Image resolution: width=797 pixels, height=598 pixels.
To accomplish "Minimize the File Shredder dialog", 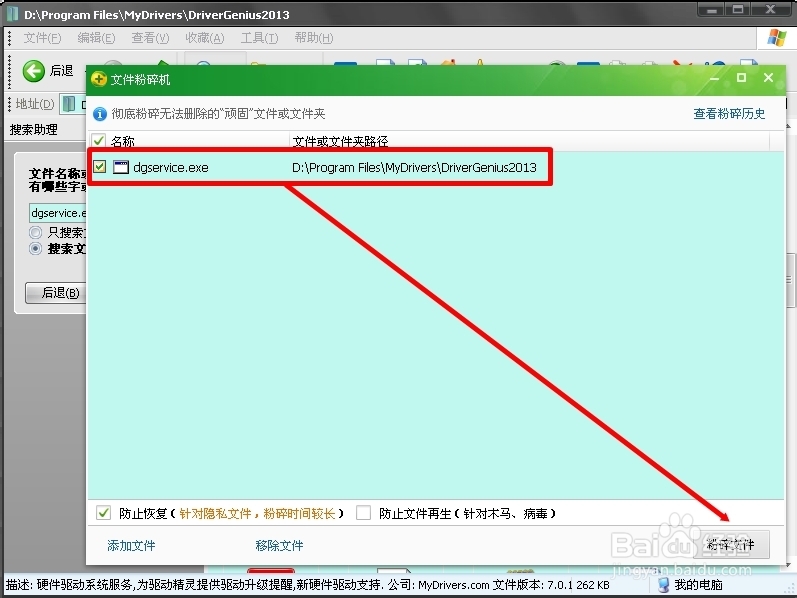I will coord(714,78).
